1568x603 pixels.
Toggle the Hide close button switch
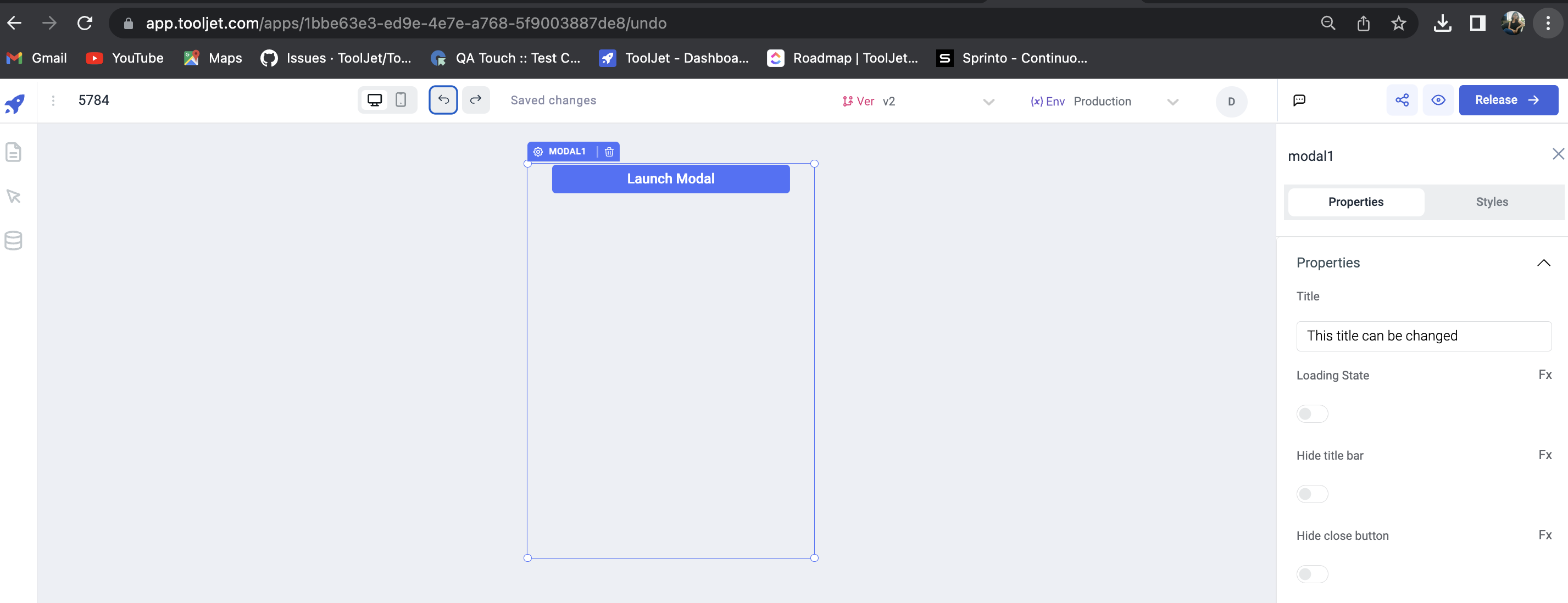coord(1312,574)
